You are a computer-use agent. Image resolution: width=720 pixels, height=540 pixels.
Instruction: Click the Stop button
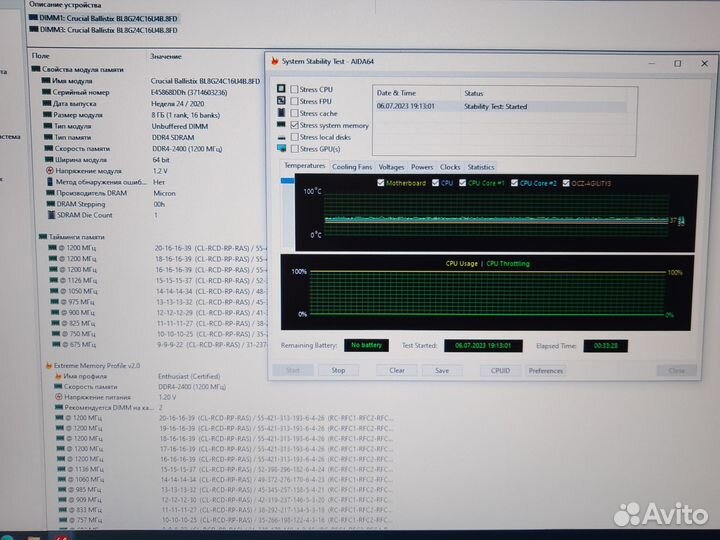[x=338, y=370]
